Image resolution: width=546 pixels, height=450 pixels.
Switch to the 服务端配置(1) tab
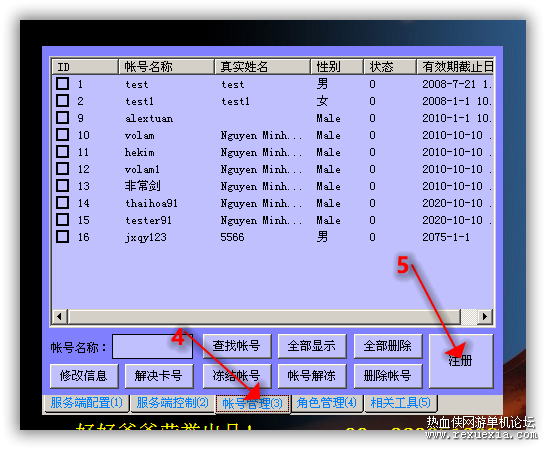[x=87, y=403]
